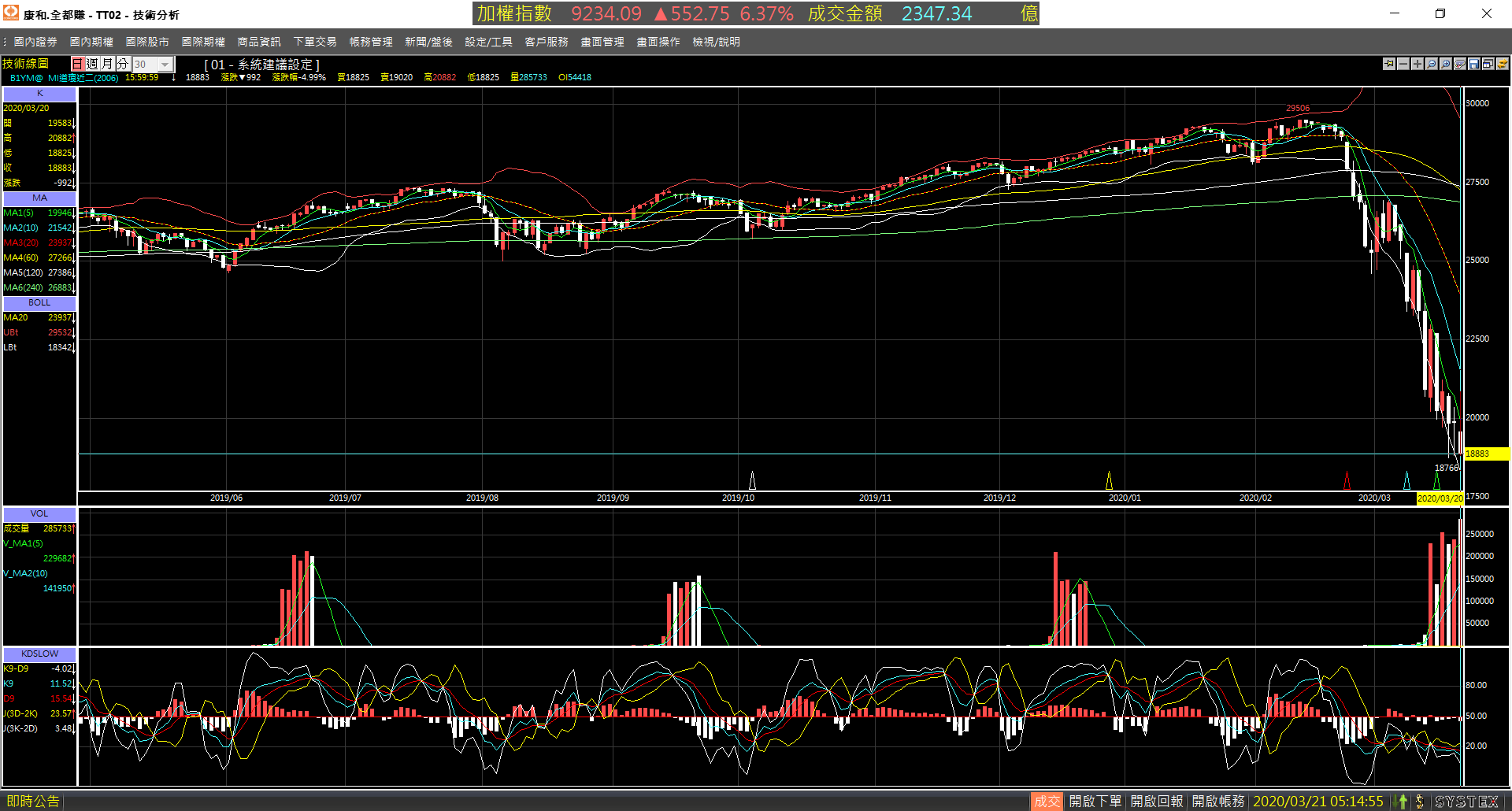
Task: Select daily period button 日
Action: (x=77, y=64)
